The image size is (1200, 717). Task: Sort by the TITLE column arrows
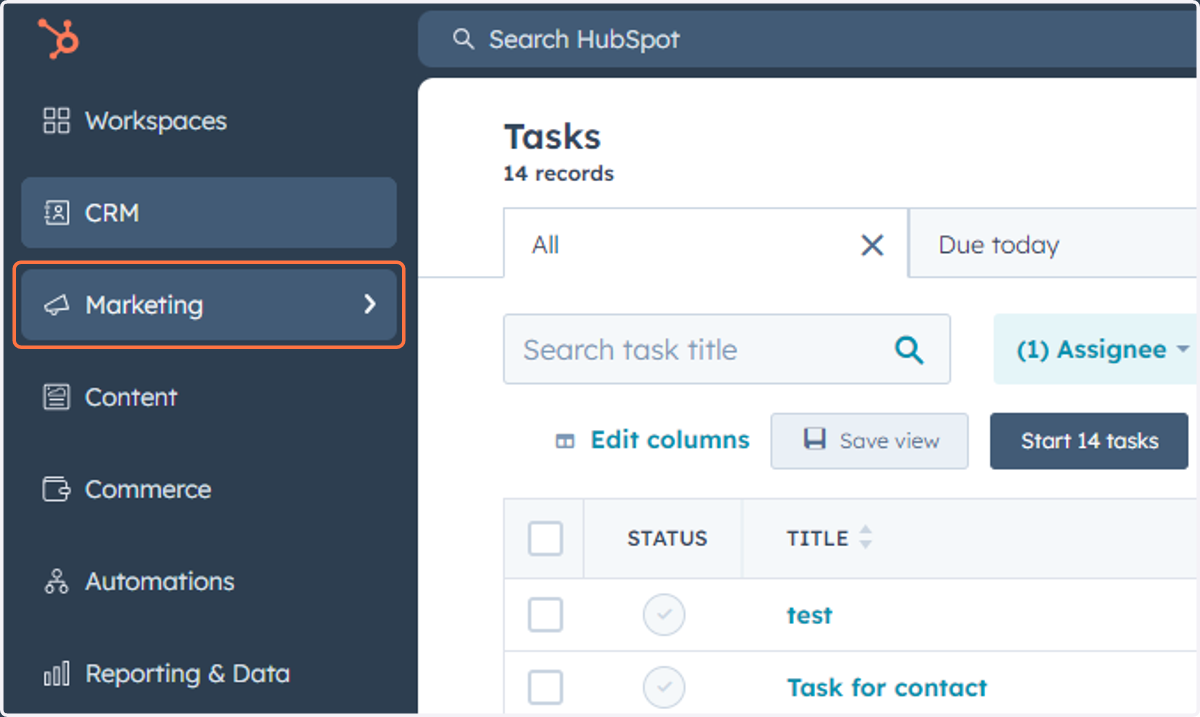pos(865,538)
